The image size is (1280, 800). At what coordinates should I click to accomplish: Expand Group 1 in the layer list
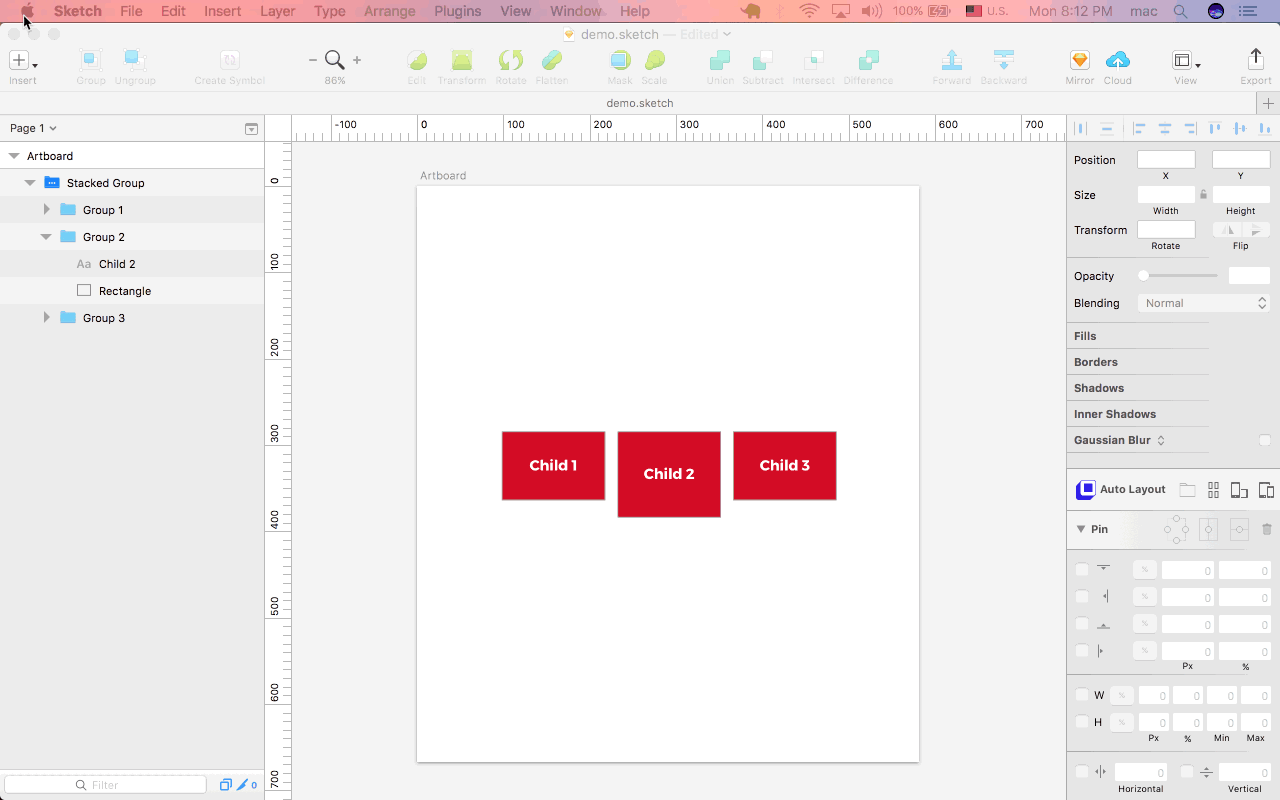pos(46,210)
